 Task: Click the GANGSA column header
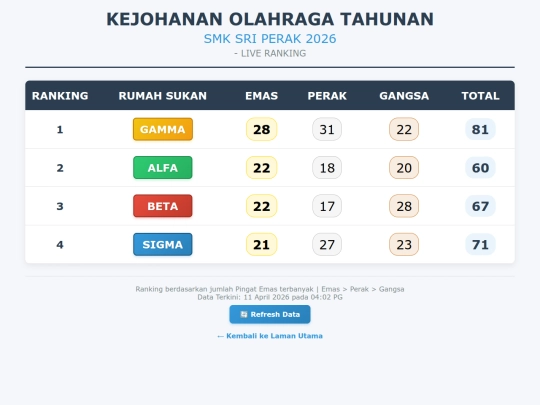click(x=404, y=96)
